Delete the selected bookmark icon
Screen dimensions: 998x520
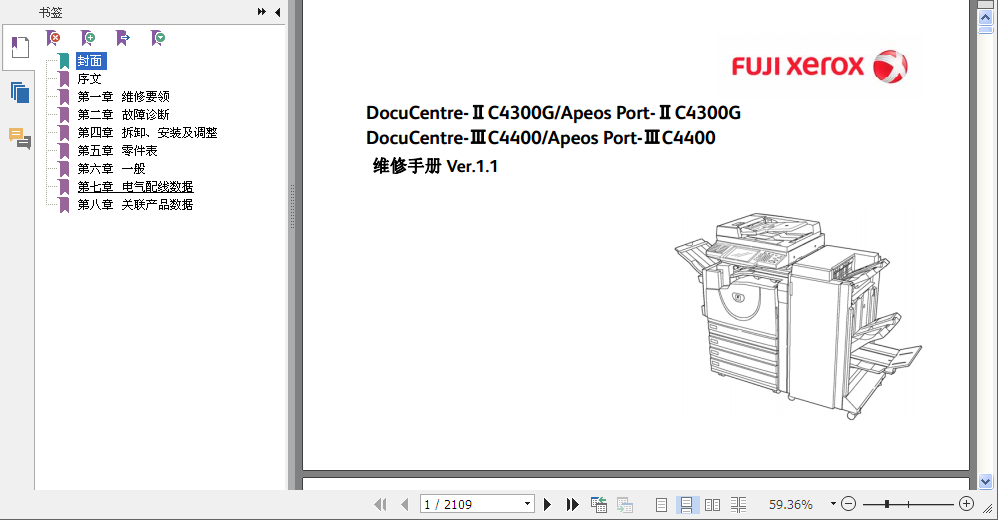53,38
